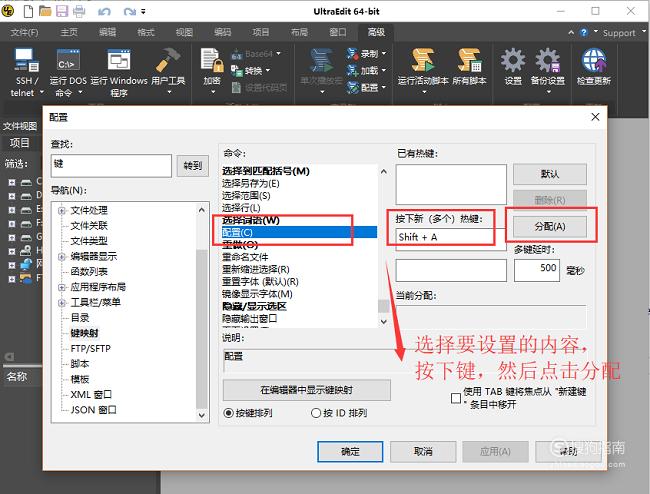Open 备份设置 icon

[x=548, y=61]
